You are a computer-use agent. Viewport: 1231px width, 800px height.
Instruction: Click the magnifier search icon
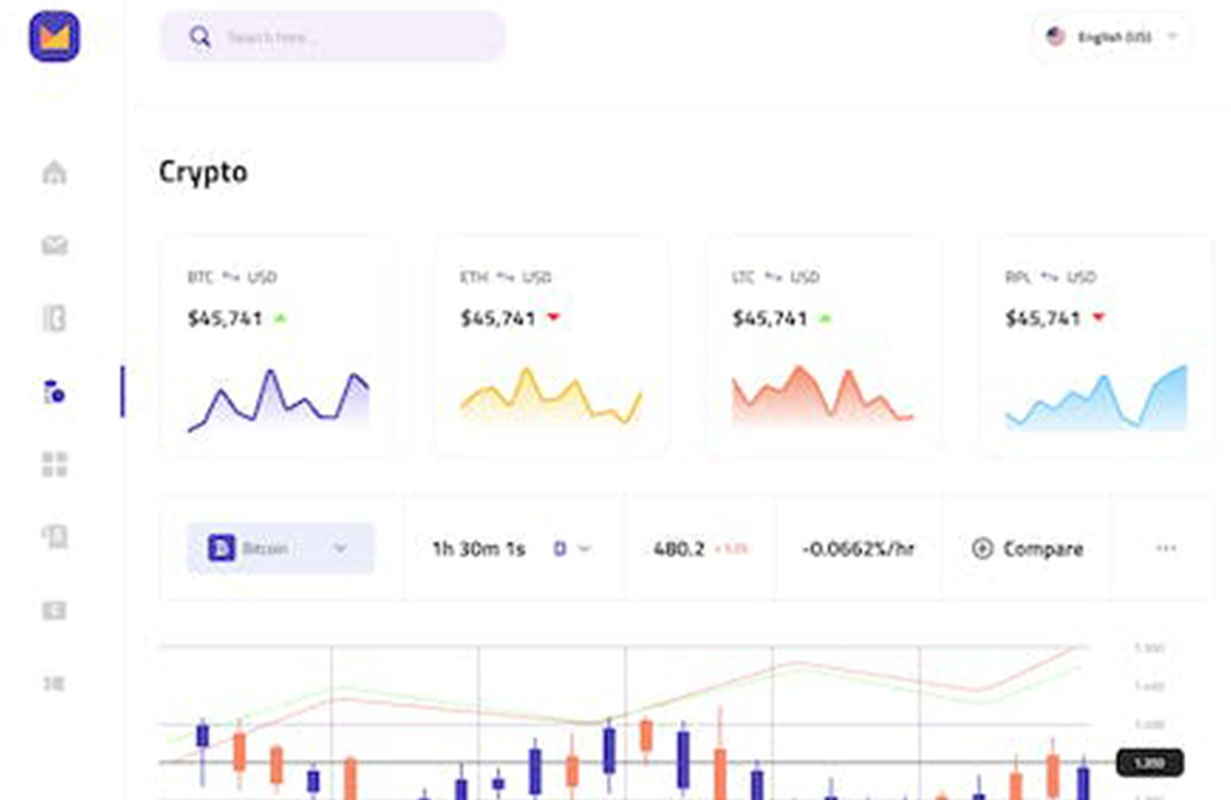(200, 37)
